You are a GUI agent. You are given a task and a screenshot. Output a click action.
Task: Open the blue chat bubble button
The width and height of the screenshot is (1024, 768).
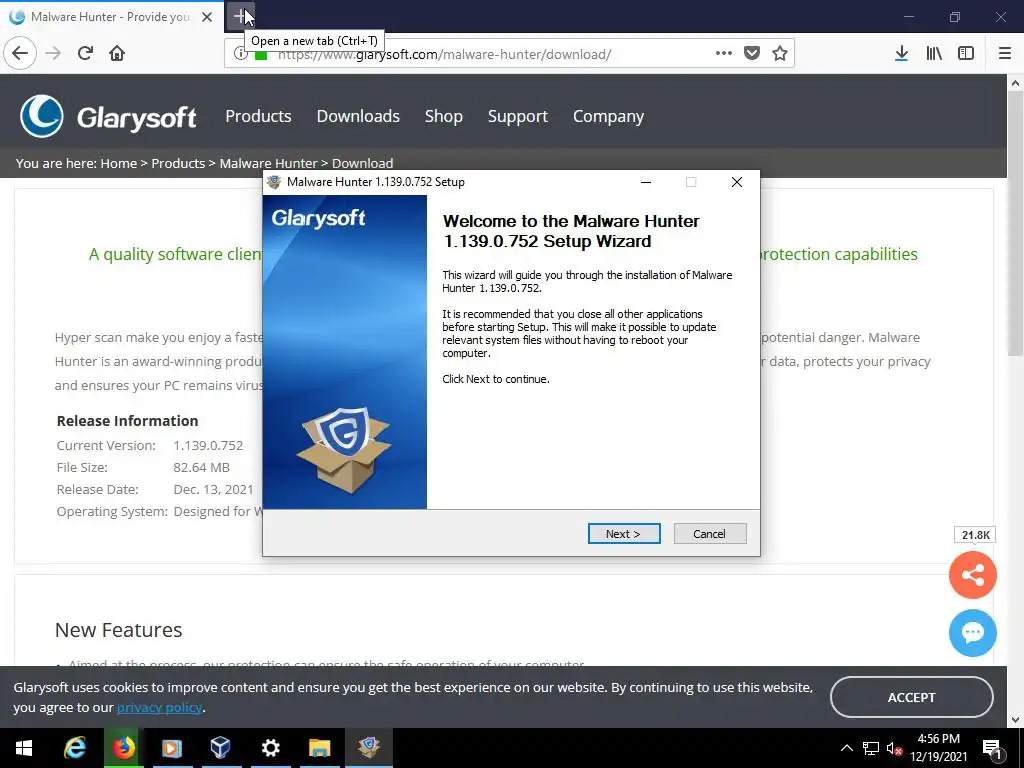pyautogui.click(x=972, y=633)
